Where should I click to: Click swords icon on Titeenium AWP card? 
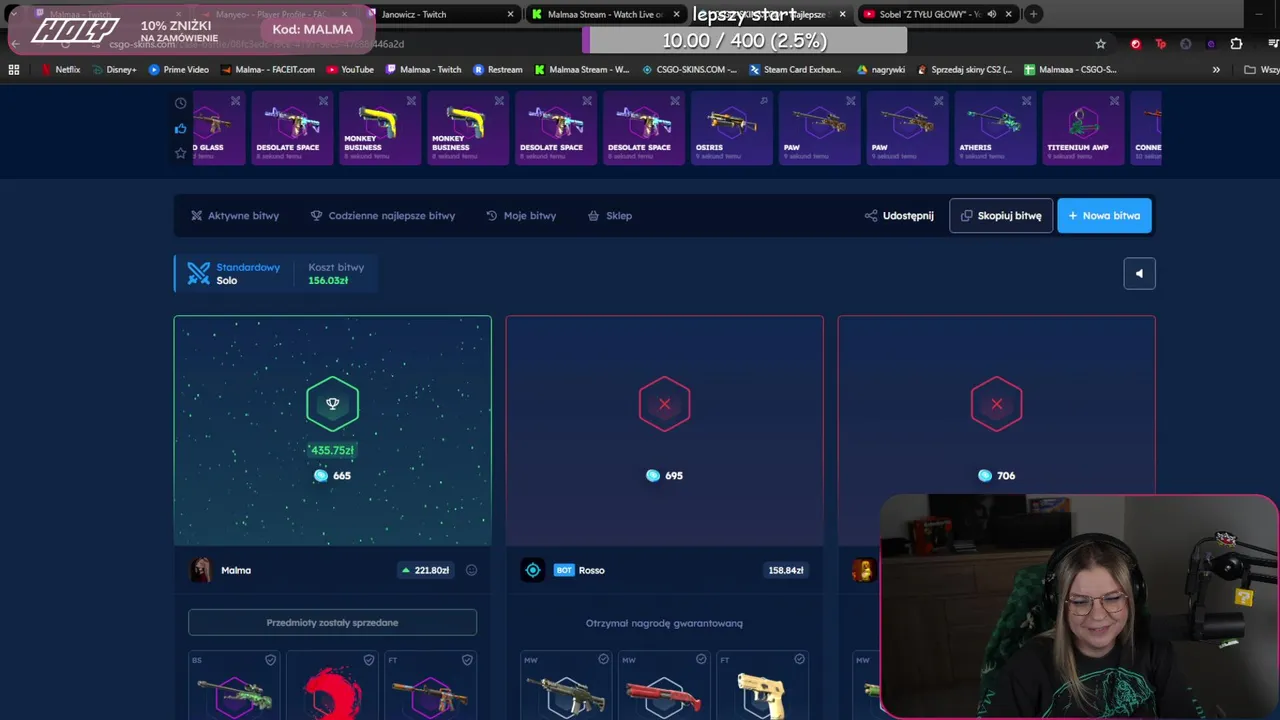[1114, 101]
